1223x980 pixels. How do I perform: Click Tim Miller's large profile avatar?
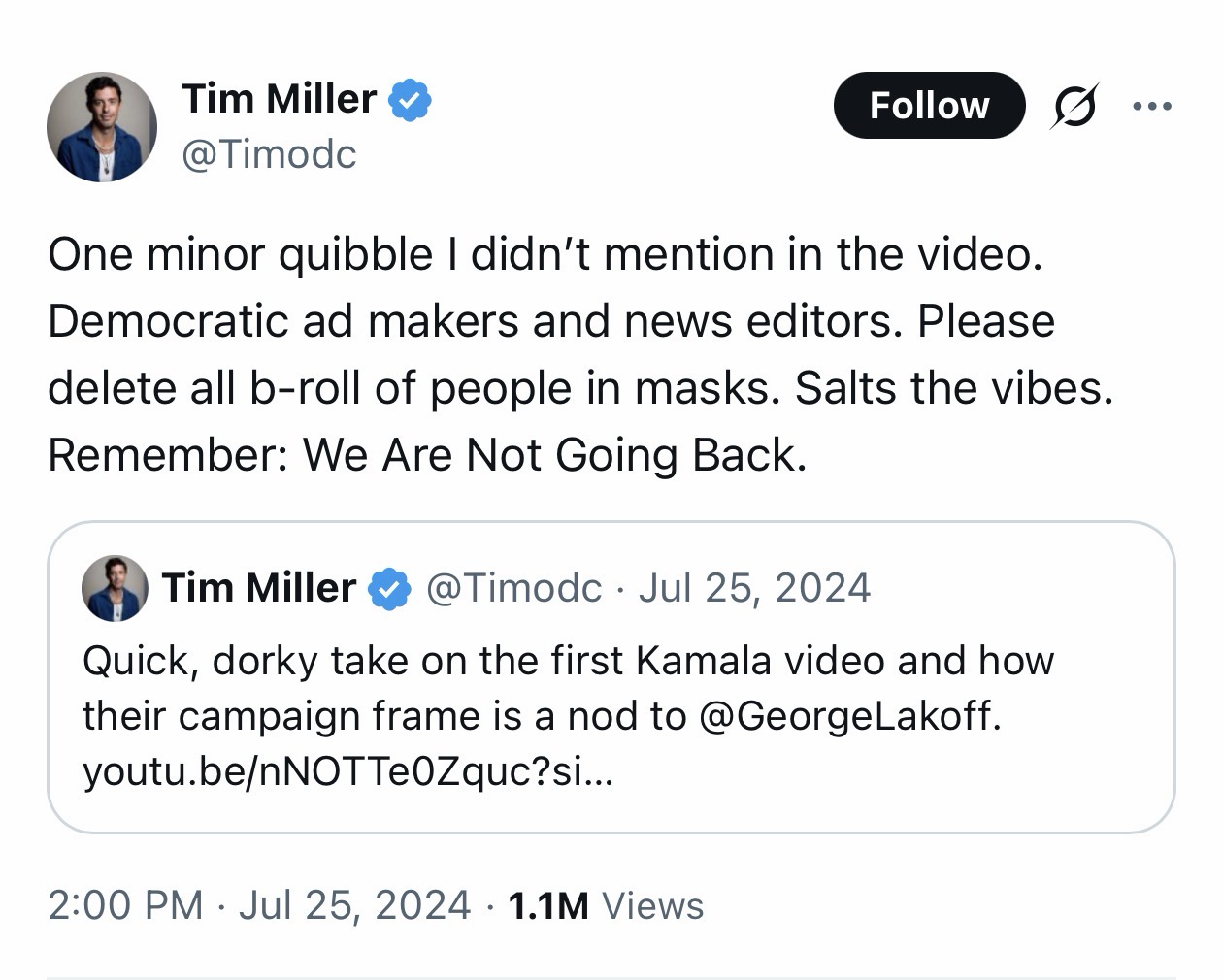pos(102,127)
